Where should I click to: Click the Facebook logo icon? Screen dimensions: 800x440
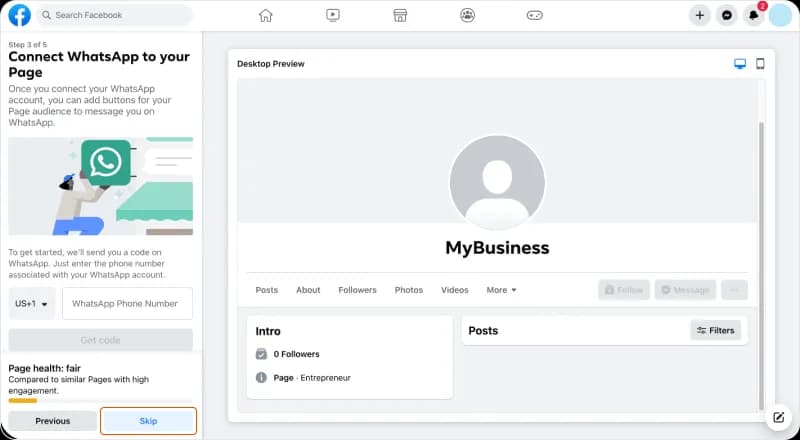[19, 15]
